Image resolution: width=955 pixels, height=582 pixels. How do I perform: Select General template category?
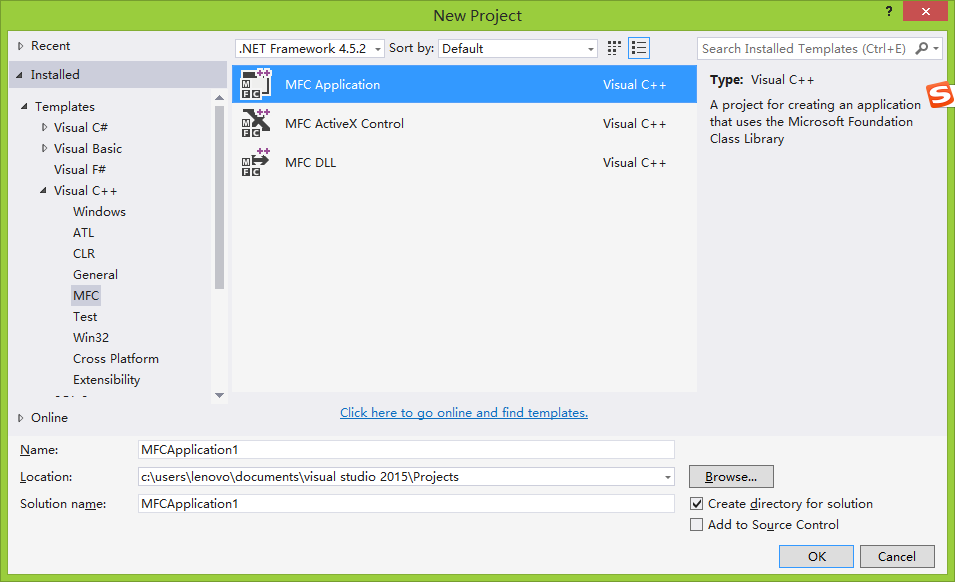coord(95,275)
